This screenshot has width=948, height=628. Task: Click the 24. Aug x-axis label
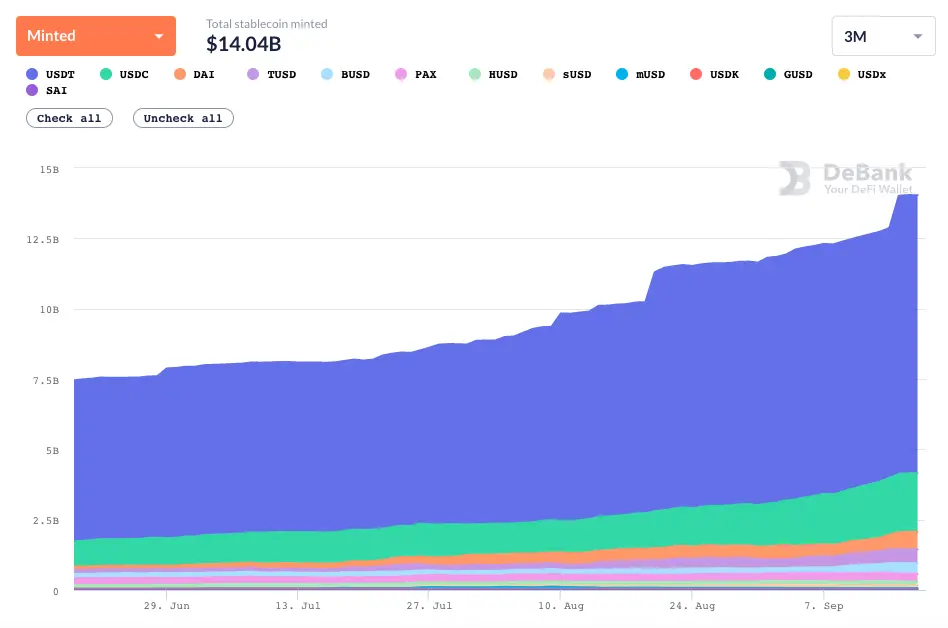pos(692,606)
